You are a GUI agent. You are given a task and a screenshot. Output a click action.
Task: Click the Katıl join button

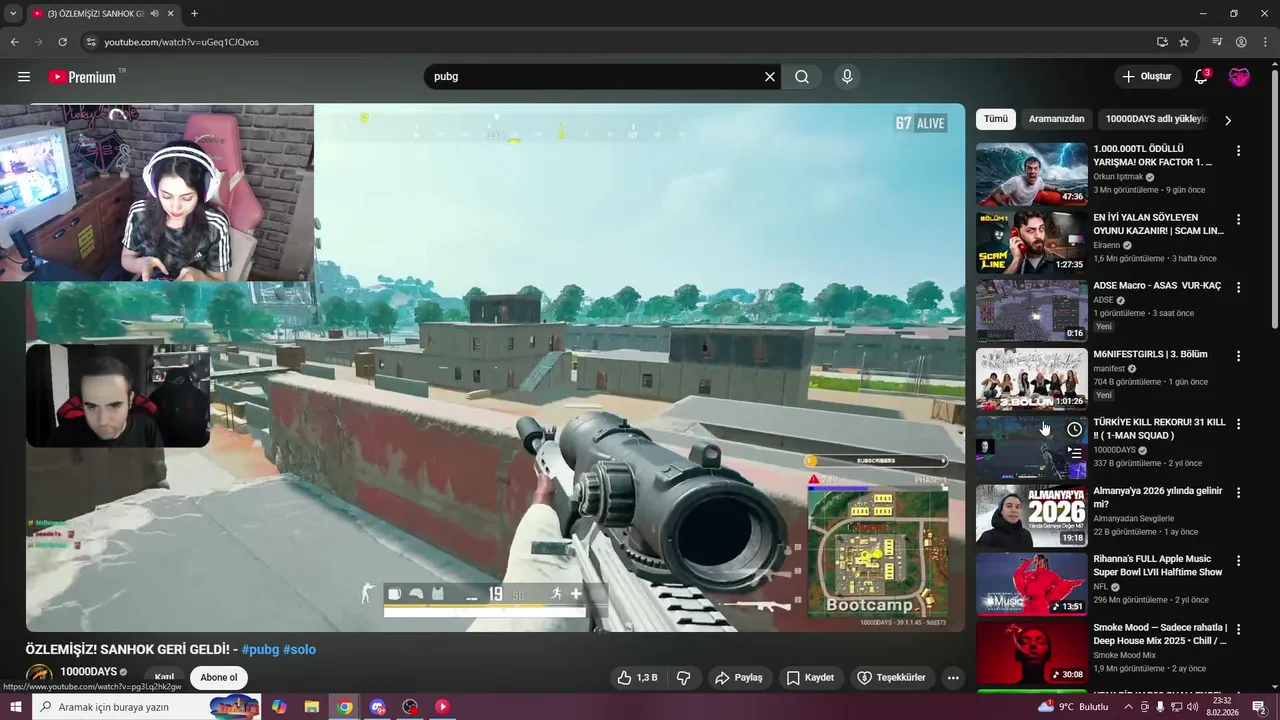[164, 677]
